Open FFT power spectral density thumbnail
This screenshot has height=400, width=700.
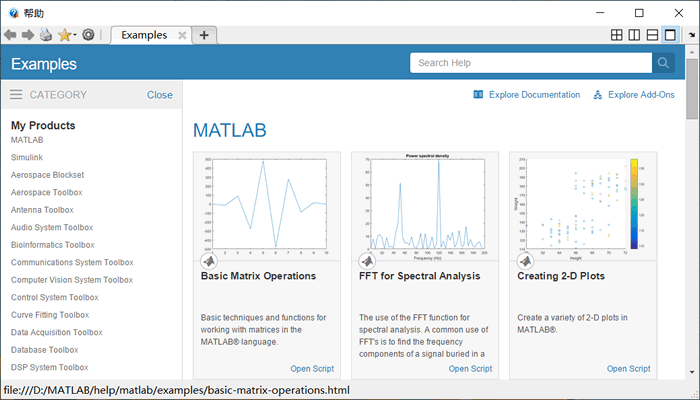point(425,206)
